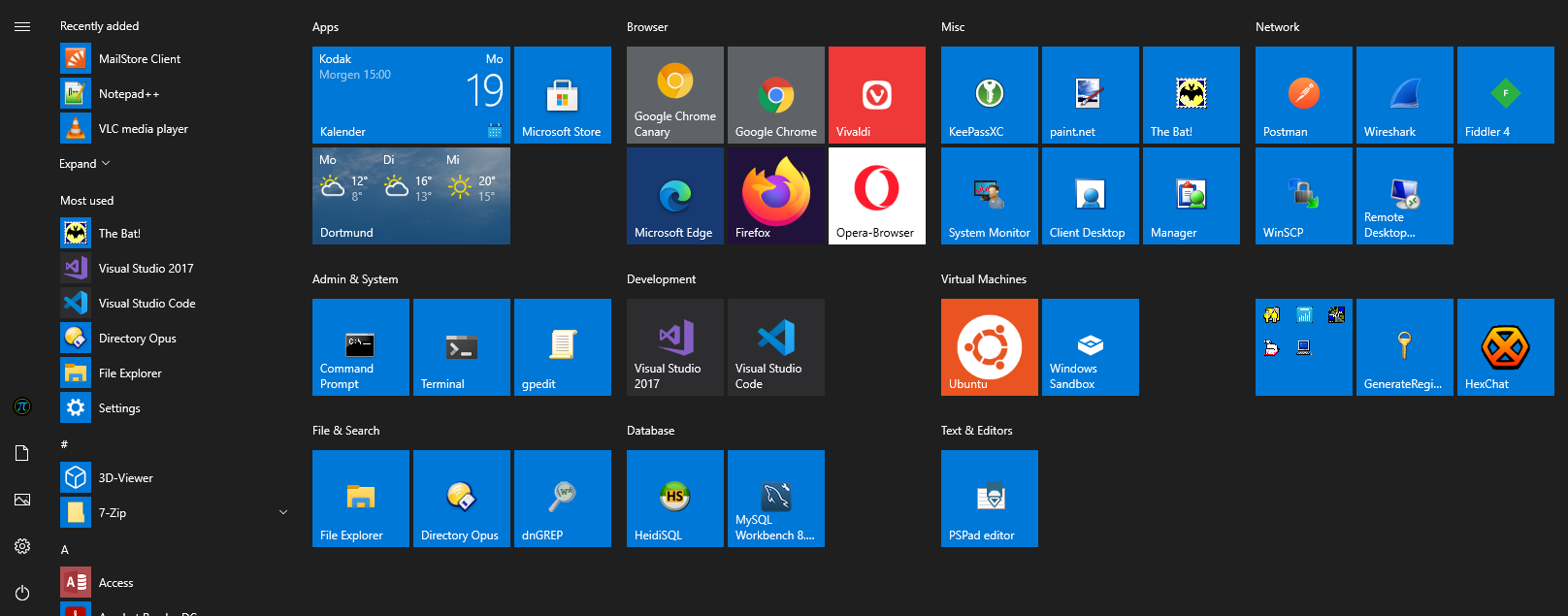
Task: Launch Visual Studio 2017 from Most used
Action: [176, 269]
